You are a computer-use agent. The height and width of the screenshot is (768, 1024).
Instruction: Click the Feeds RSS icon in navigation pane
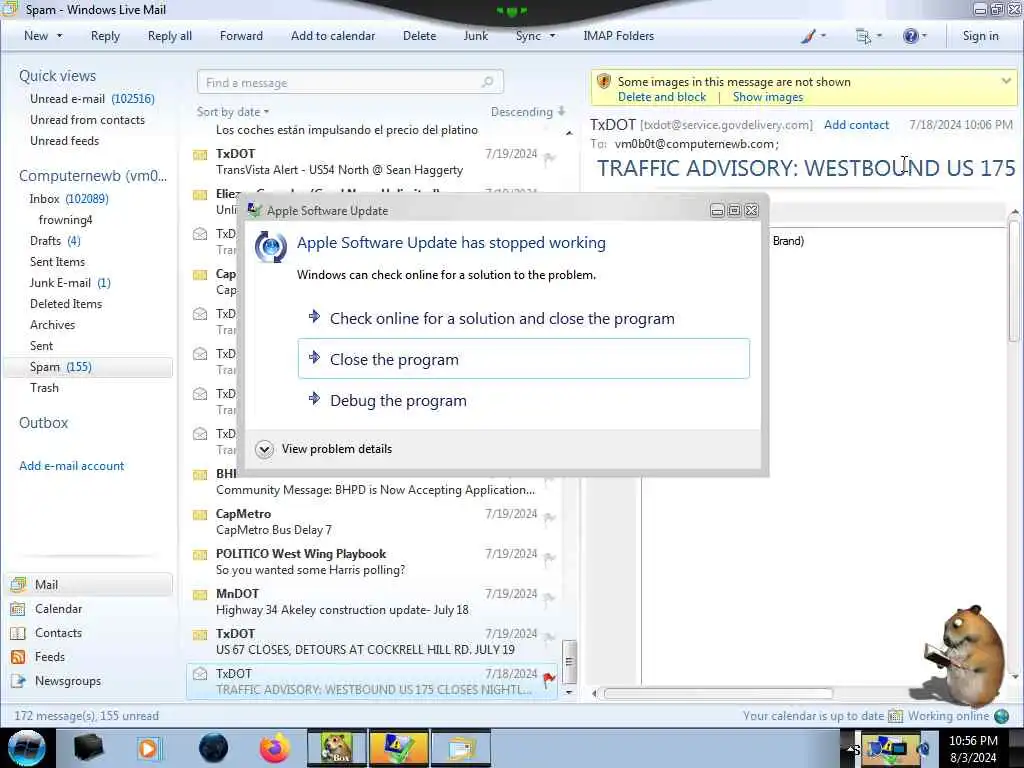click(18, 657)
